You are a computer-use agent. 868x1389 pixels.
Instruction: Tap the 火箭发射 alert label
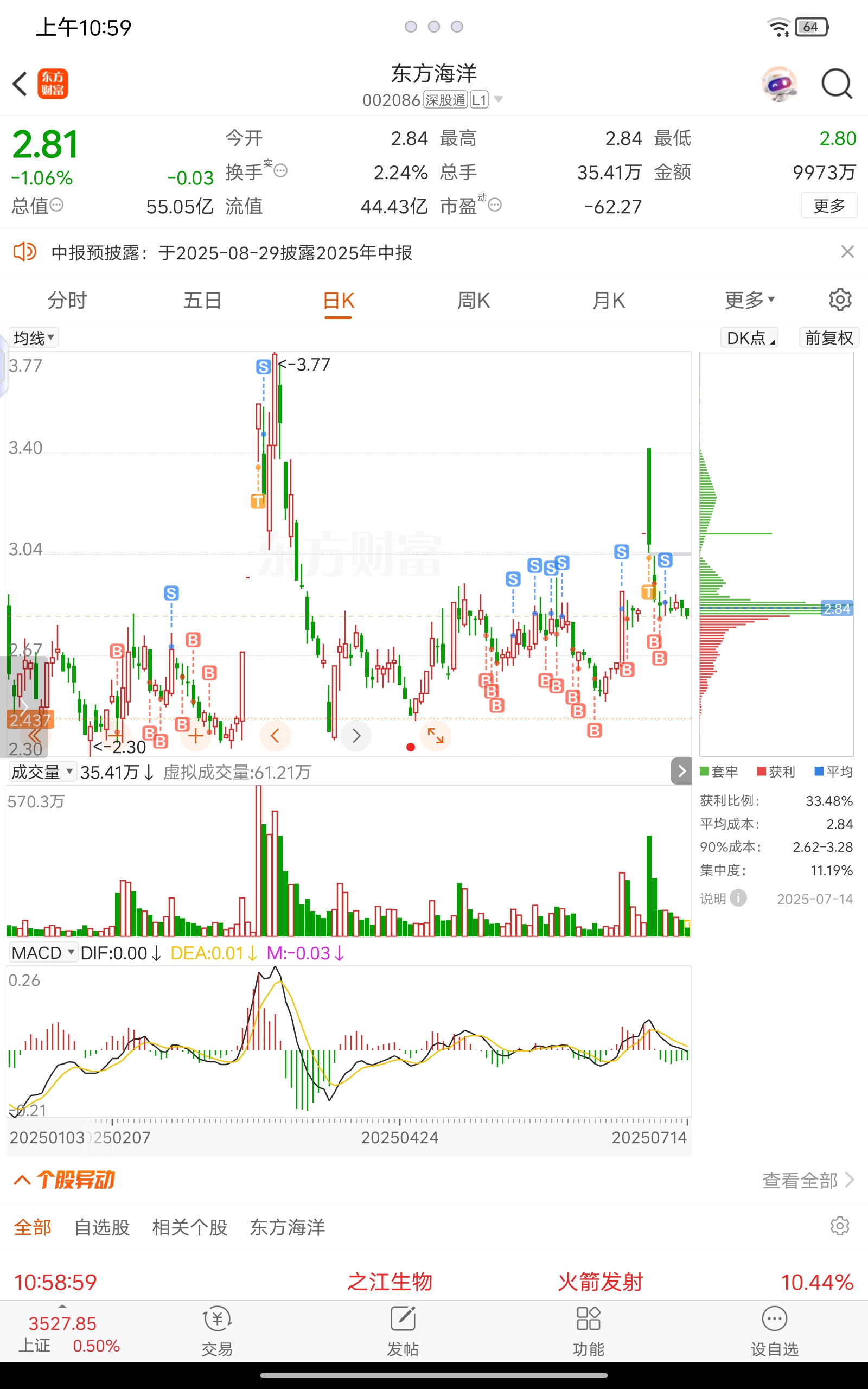(x=600, y=1282)
